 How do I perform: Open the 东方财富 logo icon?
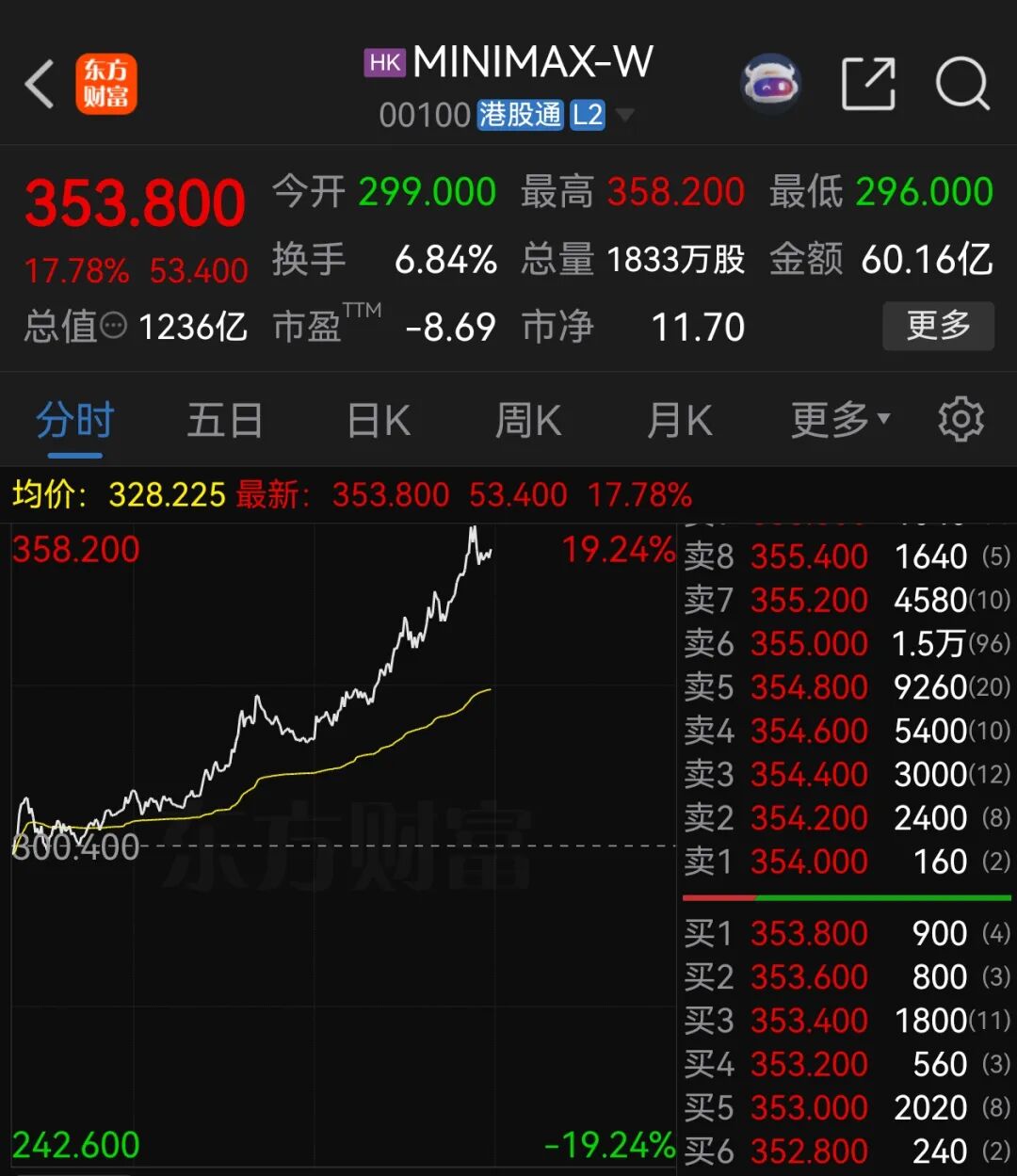click(106, 84)
